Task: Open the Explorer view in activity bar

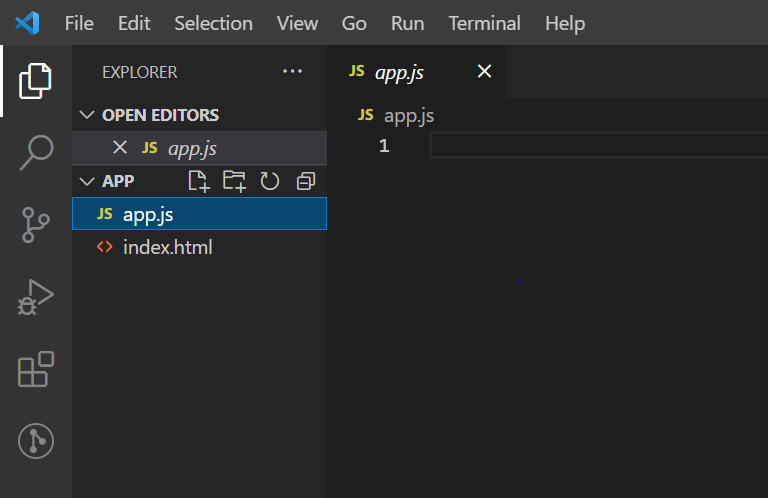Action: coord(35,81)
